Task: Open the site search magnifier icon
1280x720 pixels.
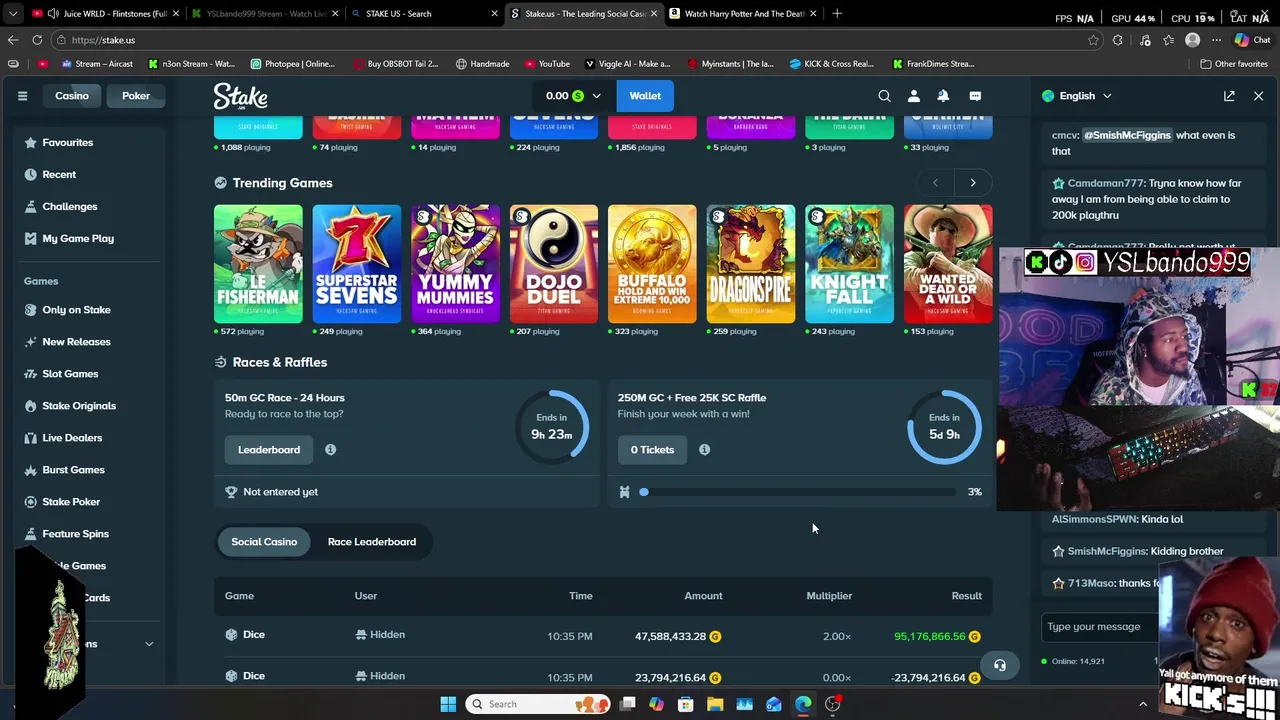Action: [884, 96]
